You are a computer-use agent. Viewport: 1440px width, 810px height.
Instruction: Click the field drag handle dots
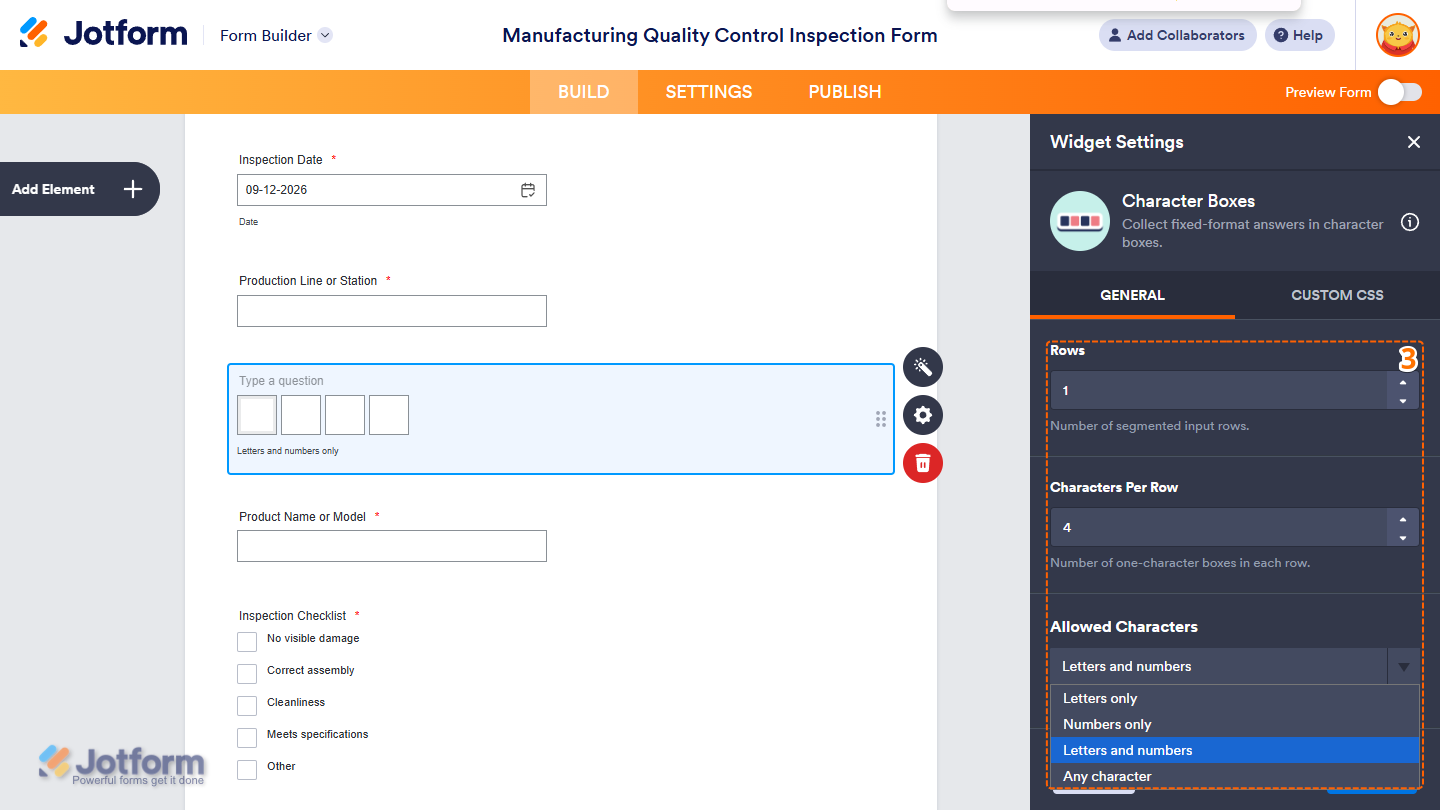[881, 419]
